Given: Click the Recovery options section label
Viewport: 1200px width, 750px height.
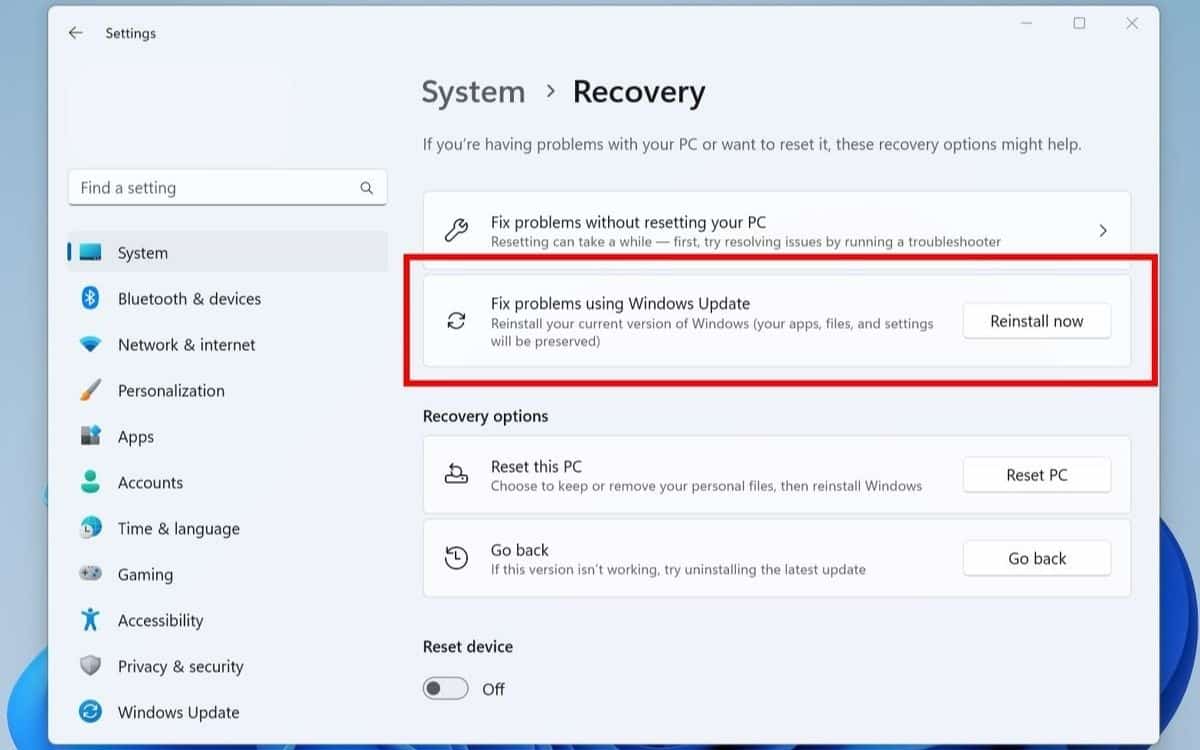Looking at the screenshot, I should click(485, 416).
